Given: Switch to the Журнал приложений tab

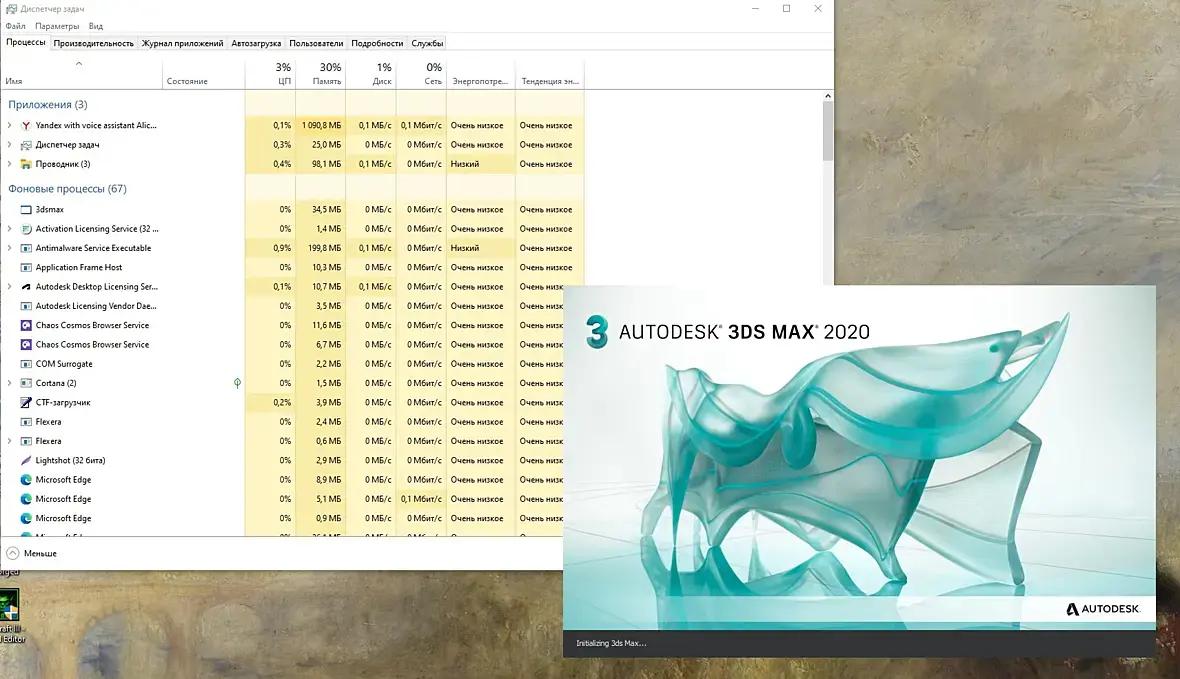Looking at the screenshot, I should point(182,44).
